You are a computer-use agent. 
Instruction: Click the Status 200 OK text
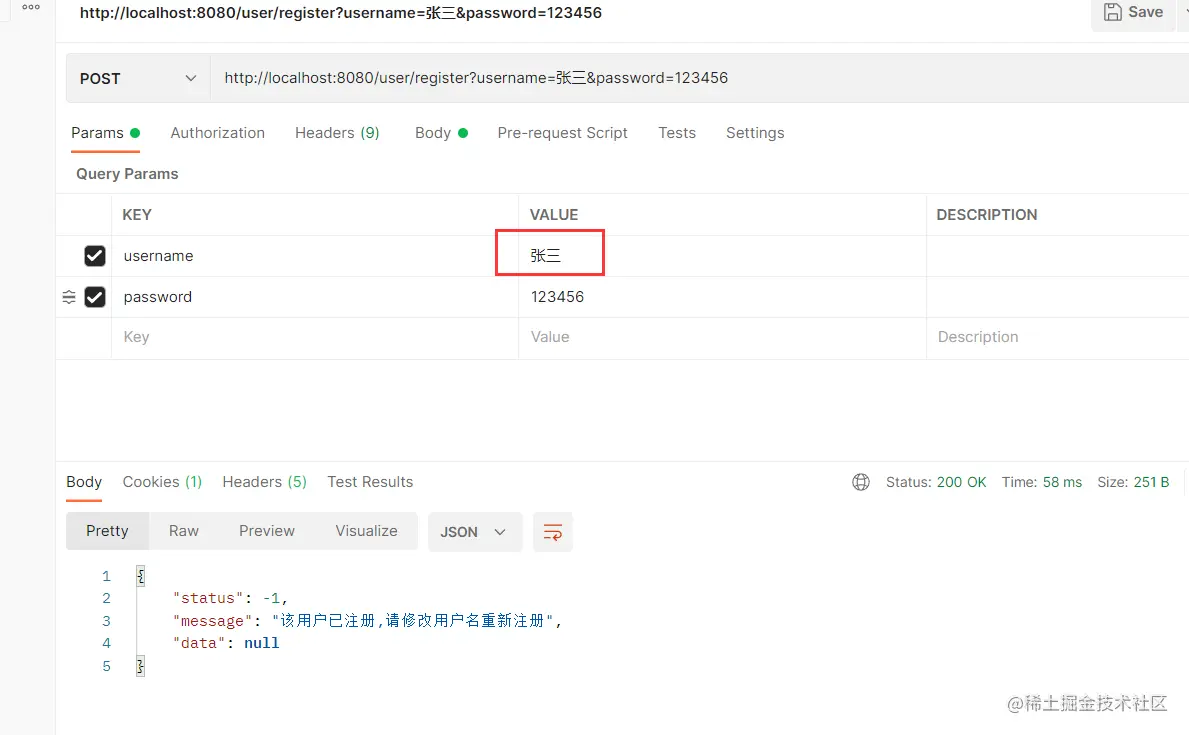click(936, 482)
